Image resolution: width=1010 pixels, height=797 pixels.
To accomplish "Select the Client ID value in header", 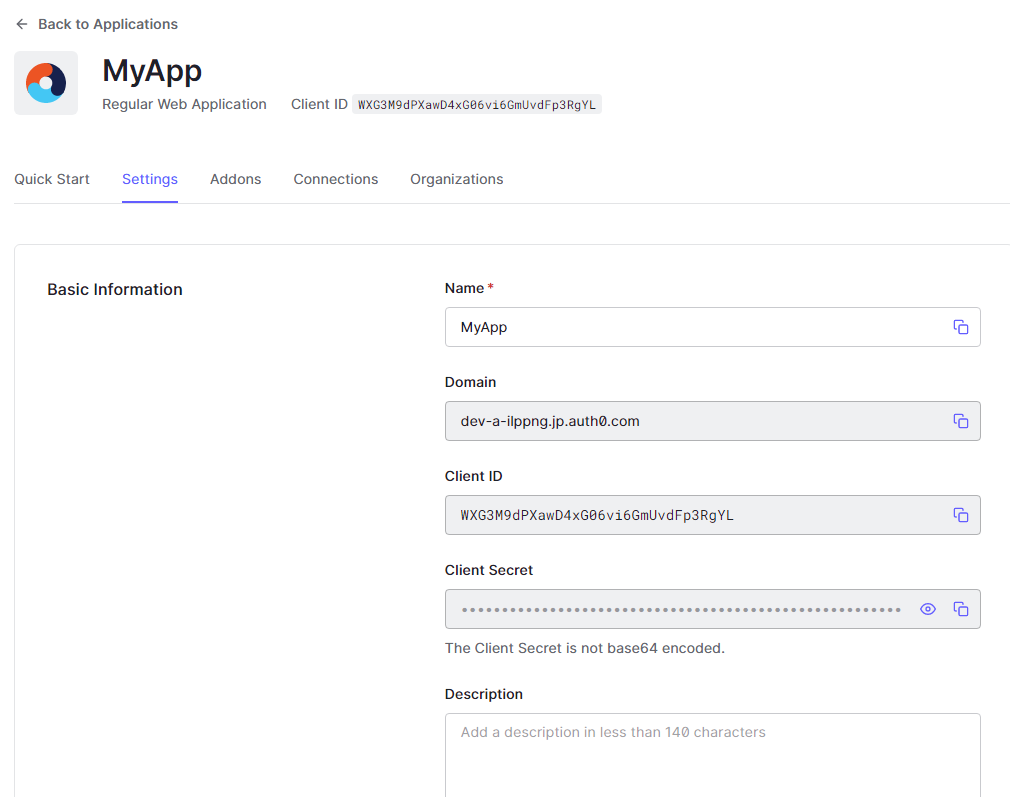I will 477,104.
